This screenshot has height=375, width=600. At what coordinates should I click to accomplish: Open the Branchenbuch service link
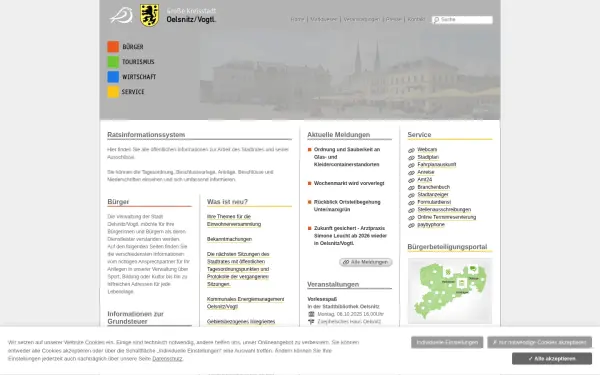point(434,187)
